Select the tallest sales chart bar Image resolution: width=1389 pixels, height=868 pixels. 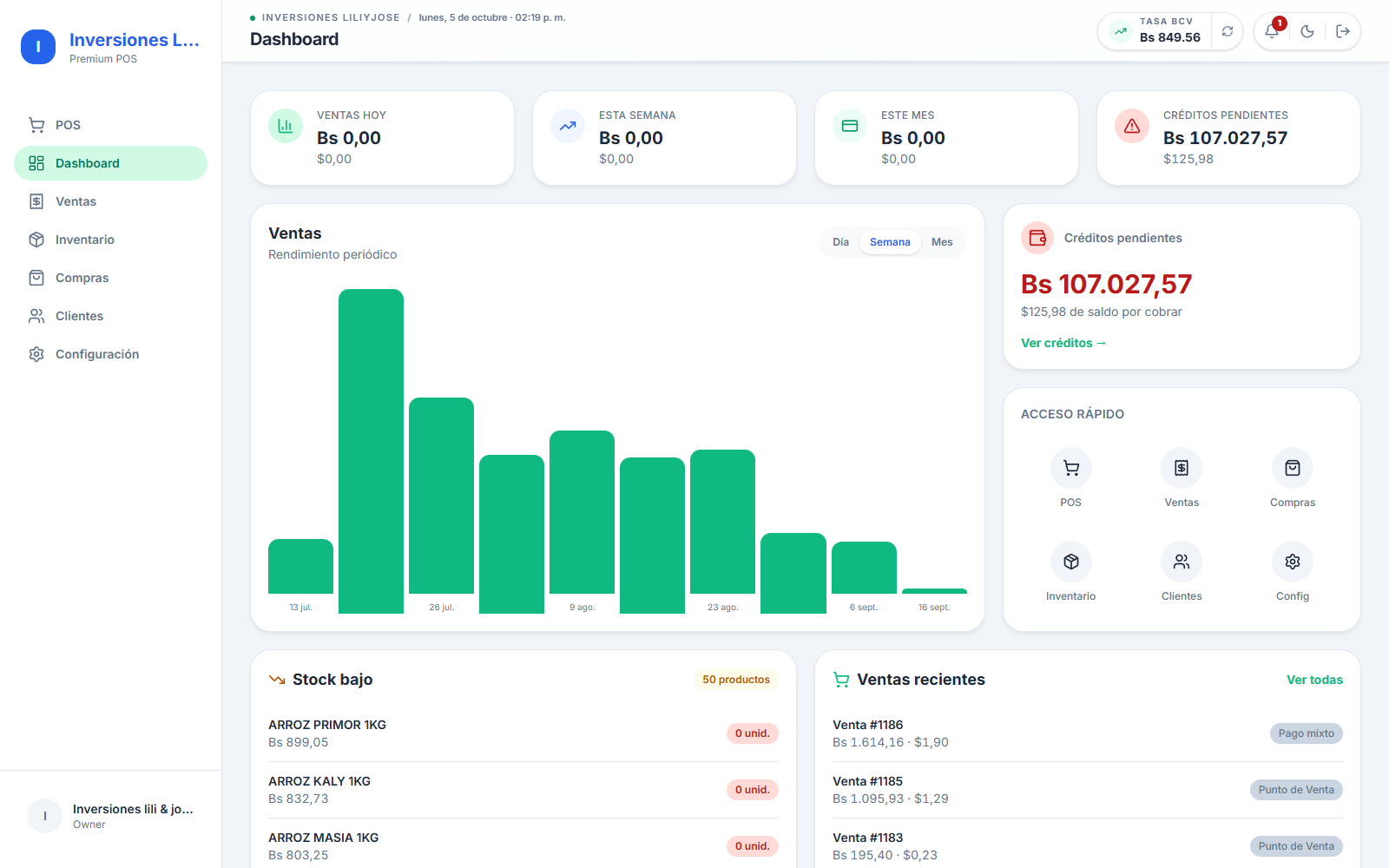pyautogui.click(x=371, y=451)
